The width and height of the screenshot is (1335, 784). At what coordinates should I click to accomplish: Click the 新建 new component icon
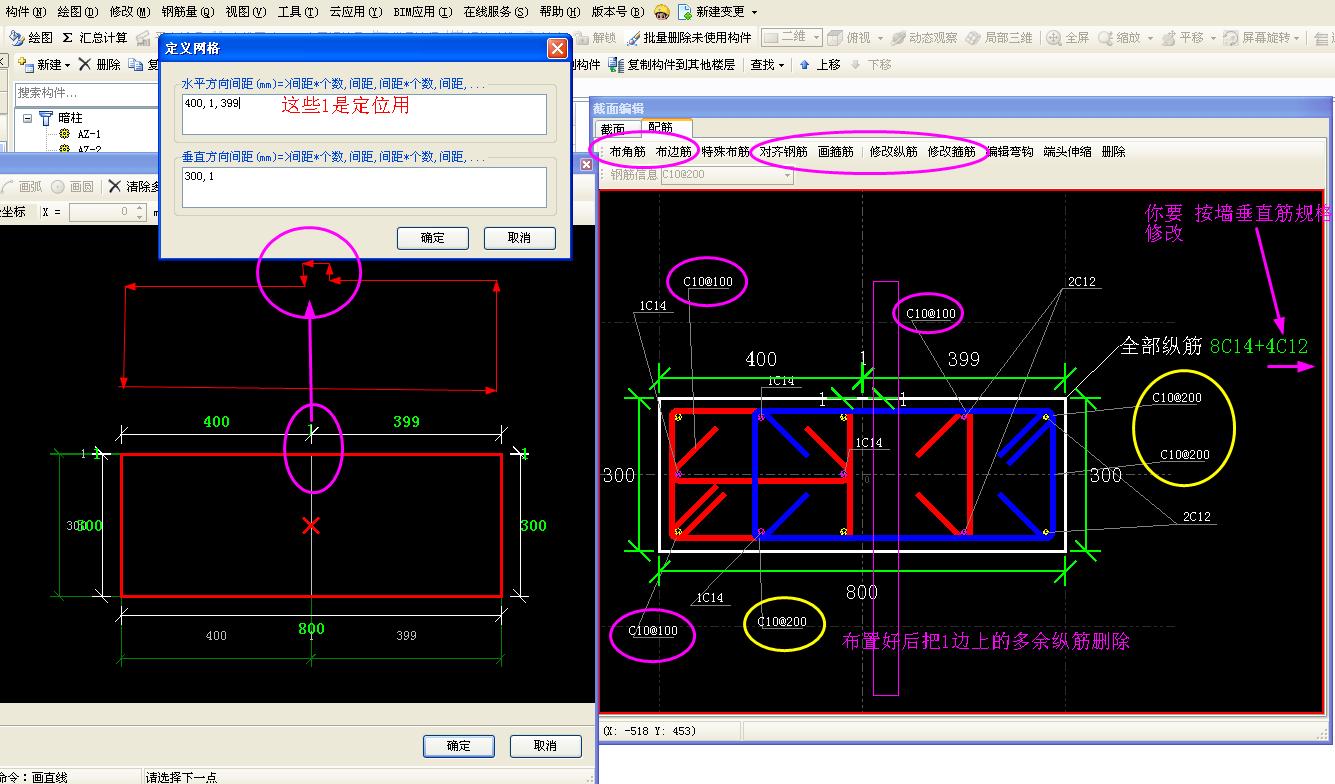tap(28, 65)
